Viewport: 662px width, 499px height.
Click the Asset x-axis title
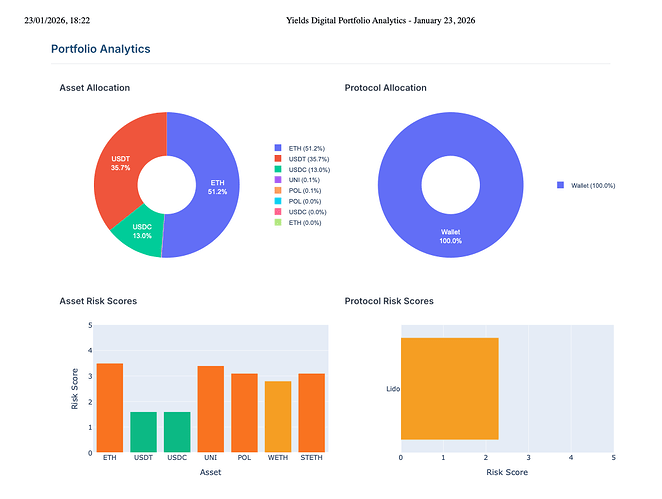[x=210, y=472]
